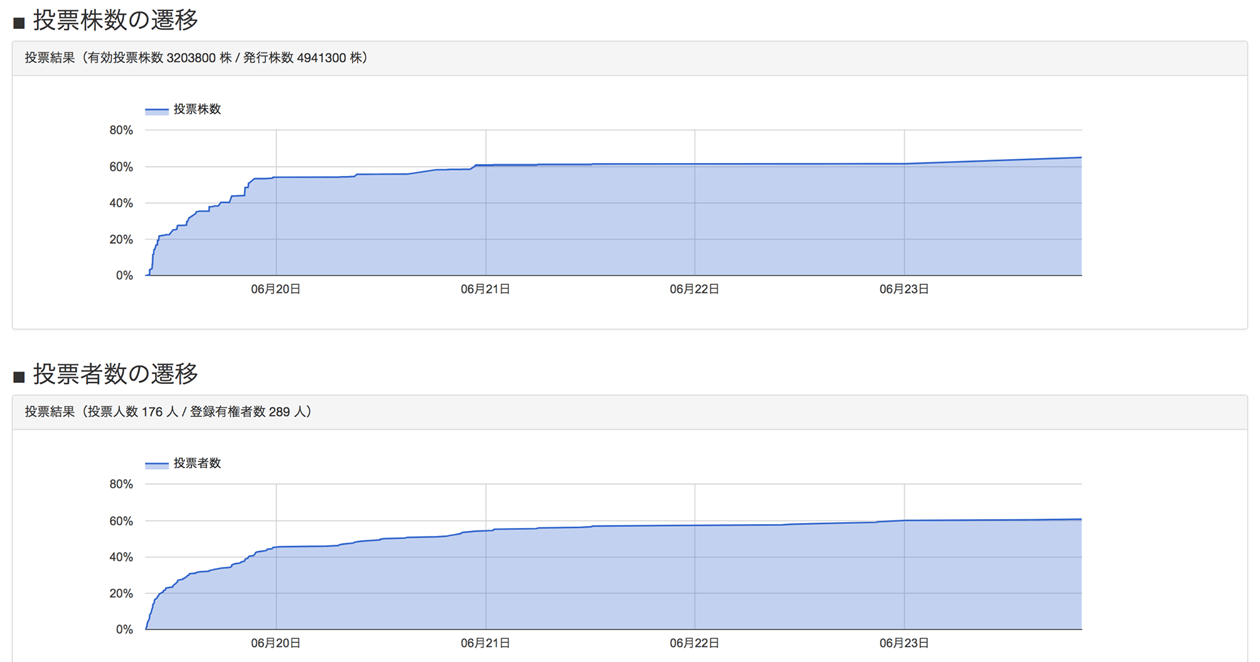1260x662 pixels.
Task: Click 06月21日 on the 投票者数 chart axis
Action: (x=486, y=643)
